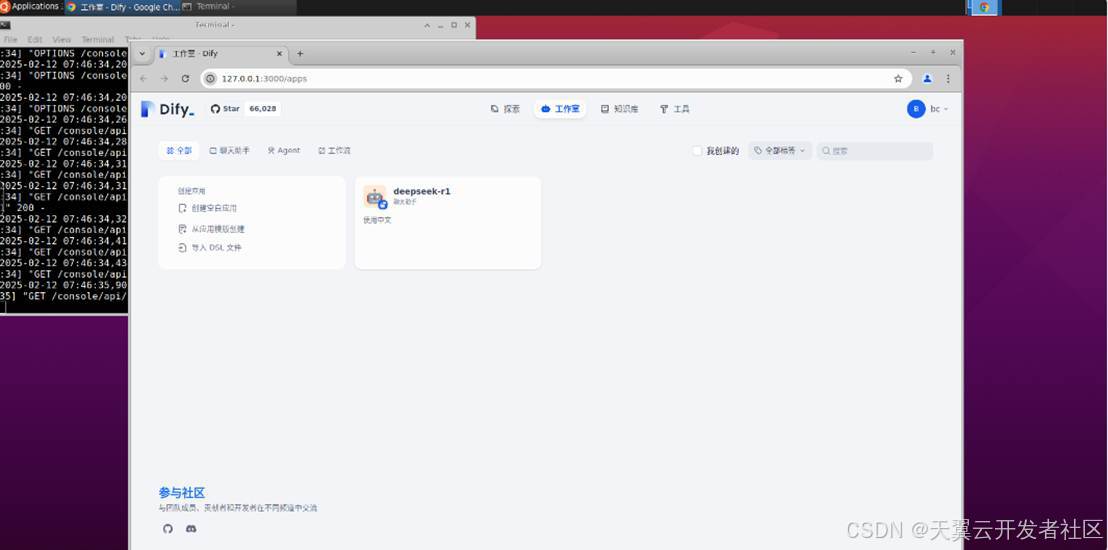Image resolution: width=1108 pixels, height=550 pixels.
Task: Click the template icon beside 从应用模版创建
Action: 182,229
